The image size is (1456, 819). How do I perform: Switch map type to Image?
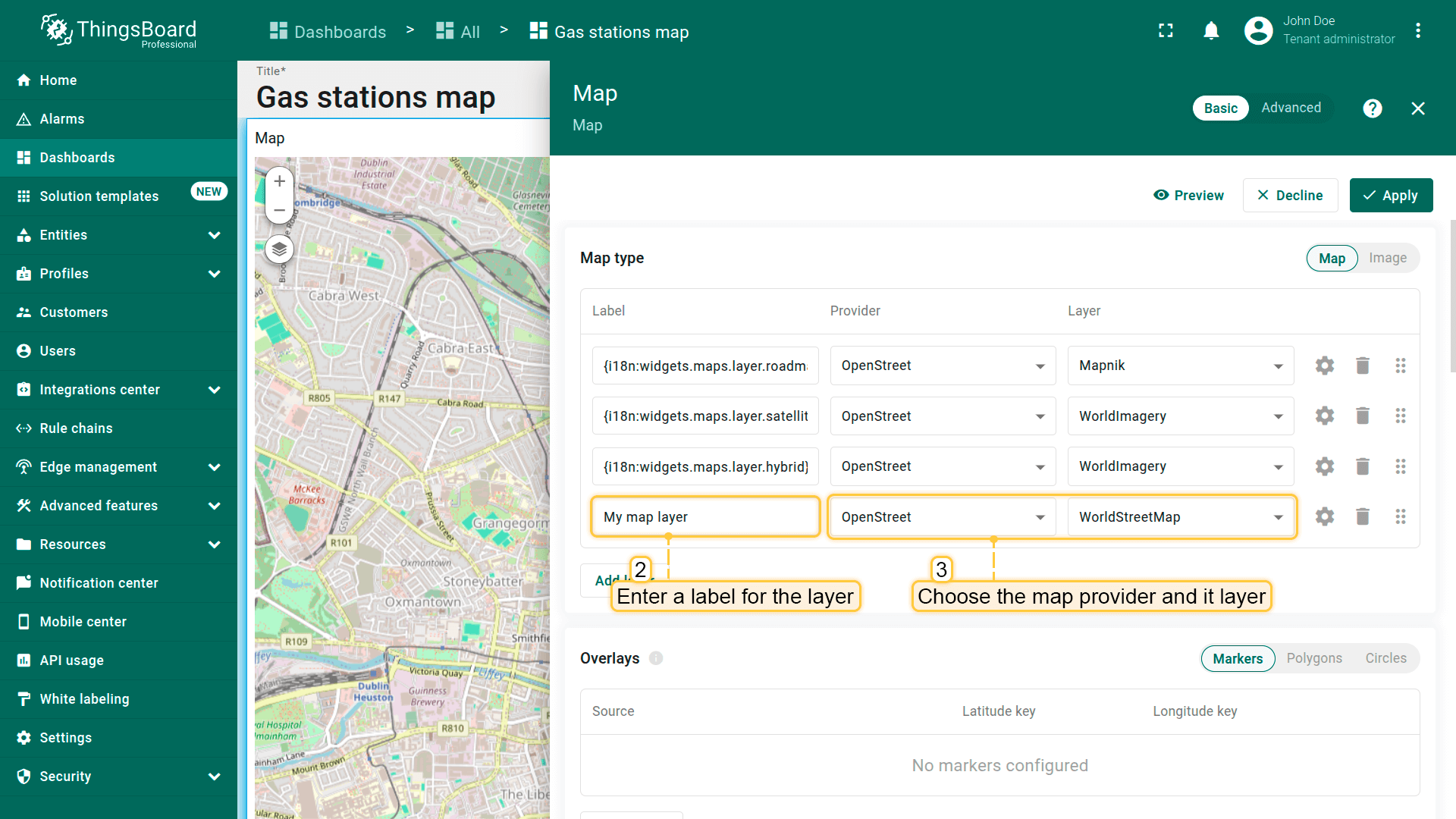pos(1387,258)
